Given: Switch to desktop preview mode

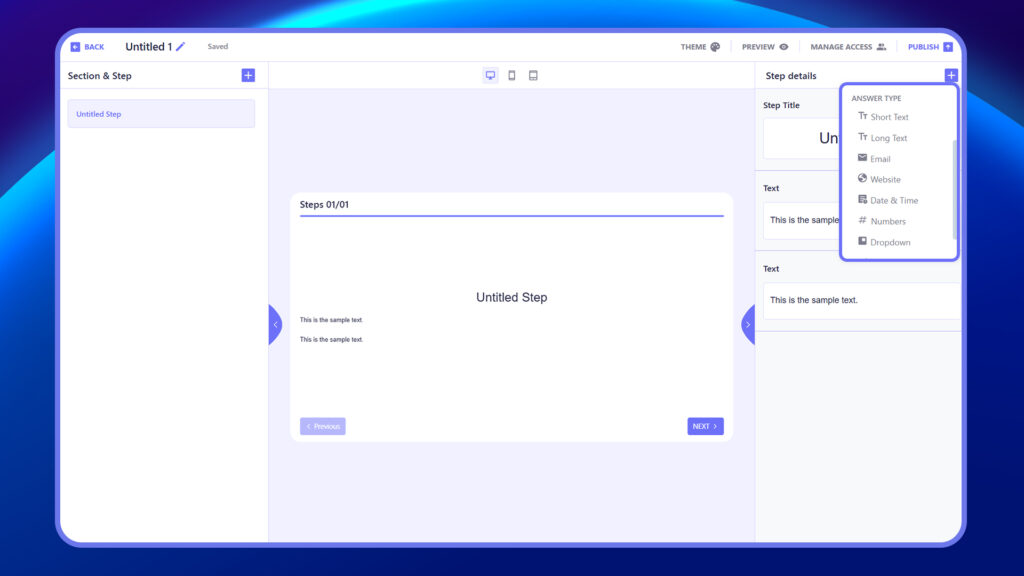Looking at the screenshot, I should point(490,75).
